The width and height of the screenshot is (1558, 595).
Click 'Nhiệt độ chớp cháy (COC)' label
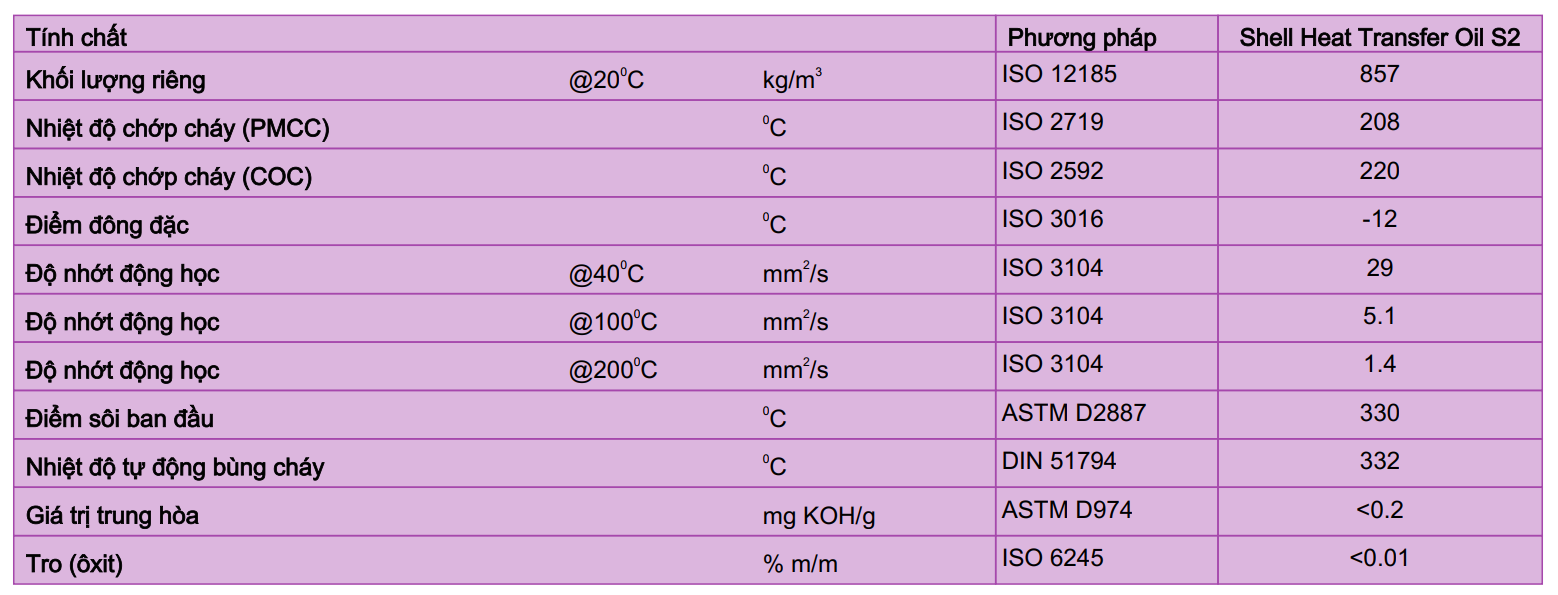[168, 177]
